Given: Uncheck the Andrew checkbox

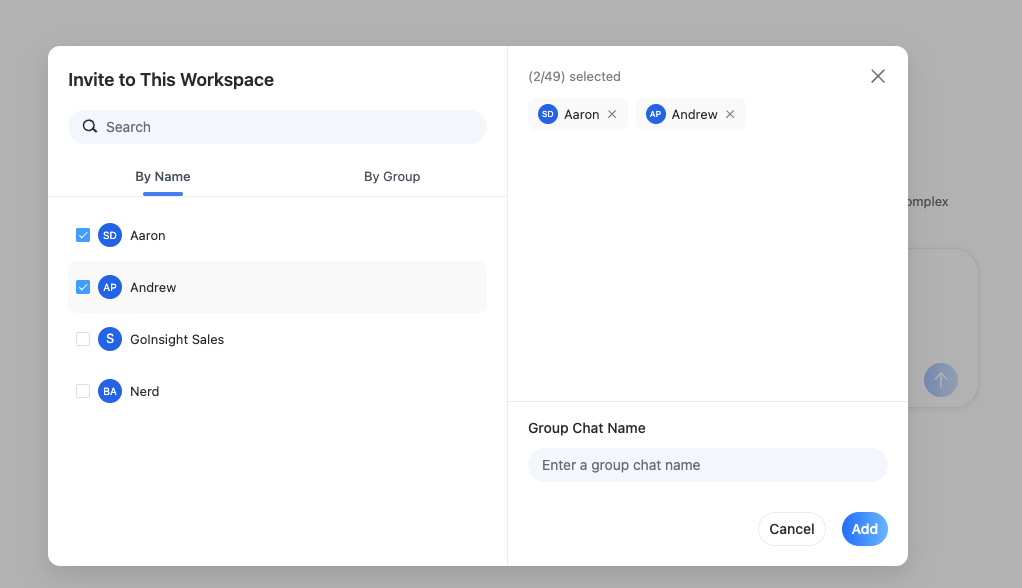Looking at the screenshot, I should click(x=83, y=287).
